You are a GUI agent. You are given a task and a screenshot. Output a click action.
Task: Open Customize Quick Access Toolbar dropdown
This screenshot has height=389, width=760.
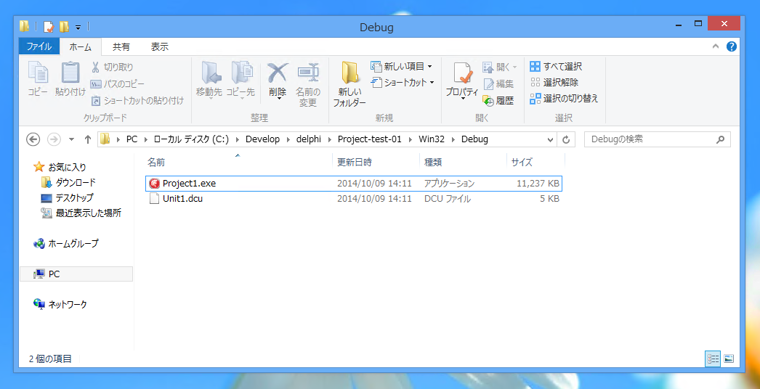[78, 27]
